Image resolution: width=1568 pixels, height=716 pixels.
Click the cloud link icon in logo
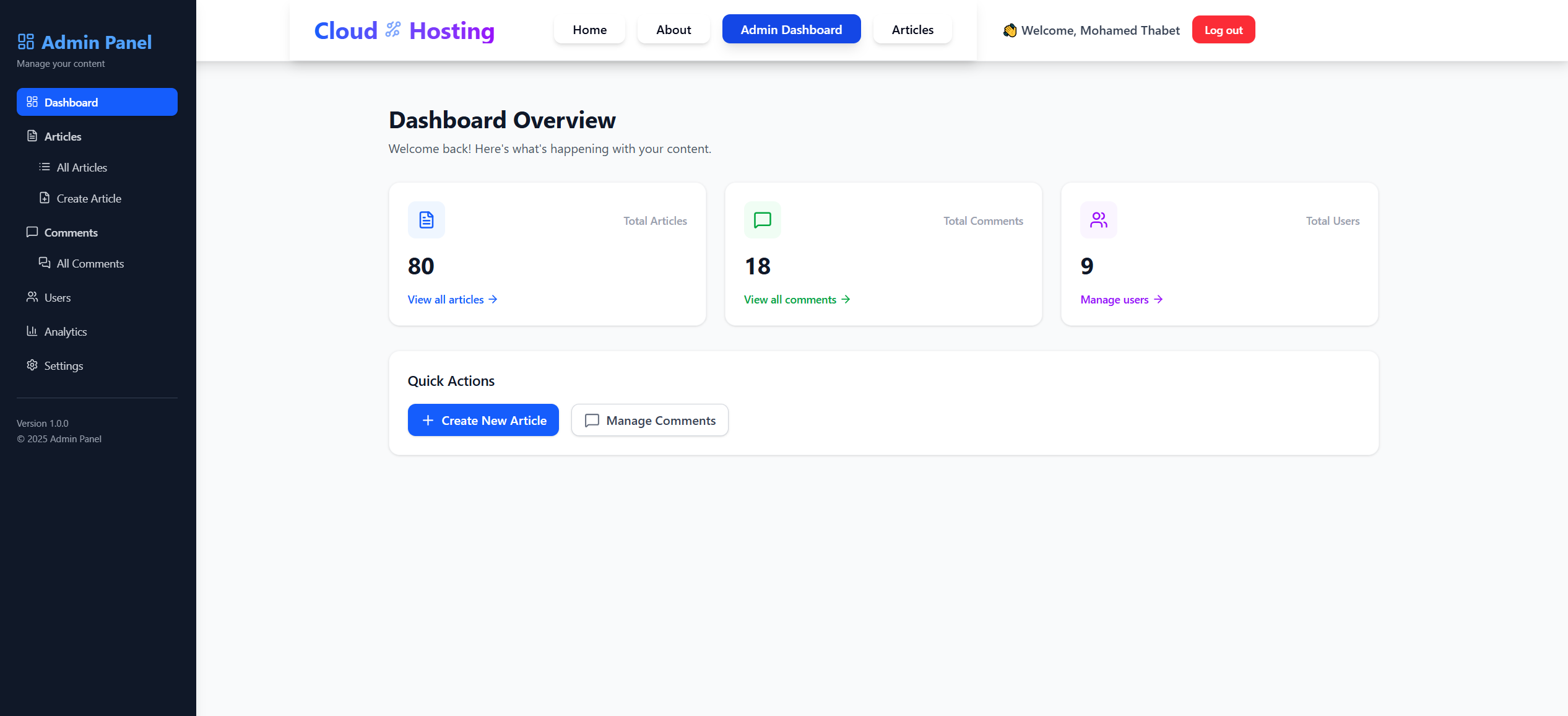pyautogui.click(x=393, y=30)
